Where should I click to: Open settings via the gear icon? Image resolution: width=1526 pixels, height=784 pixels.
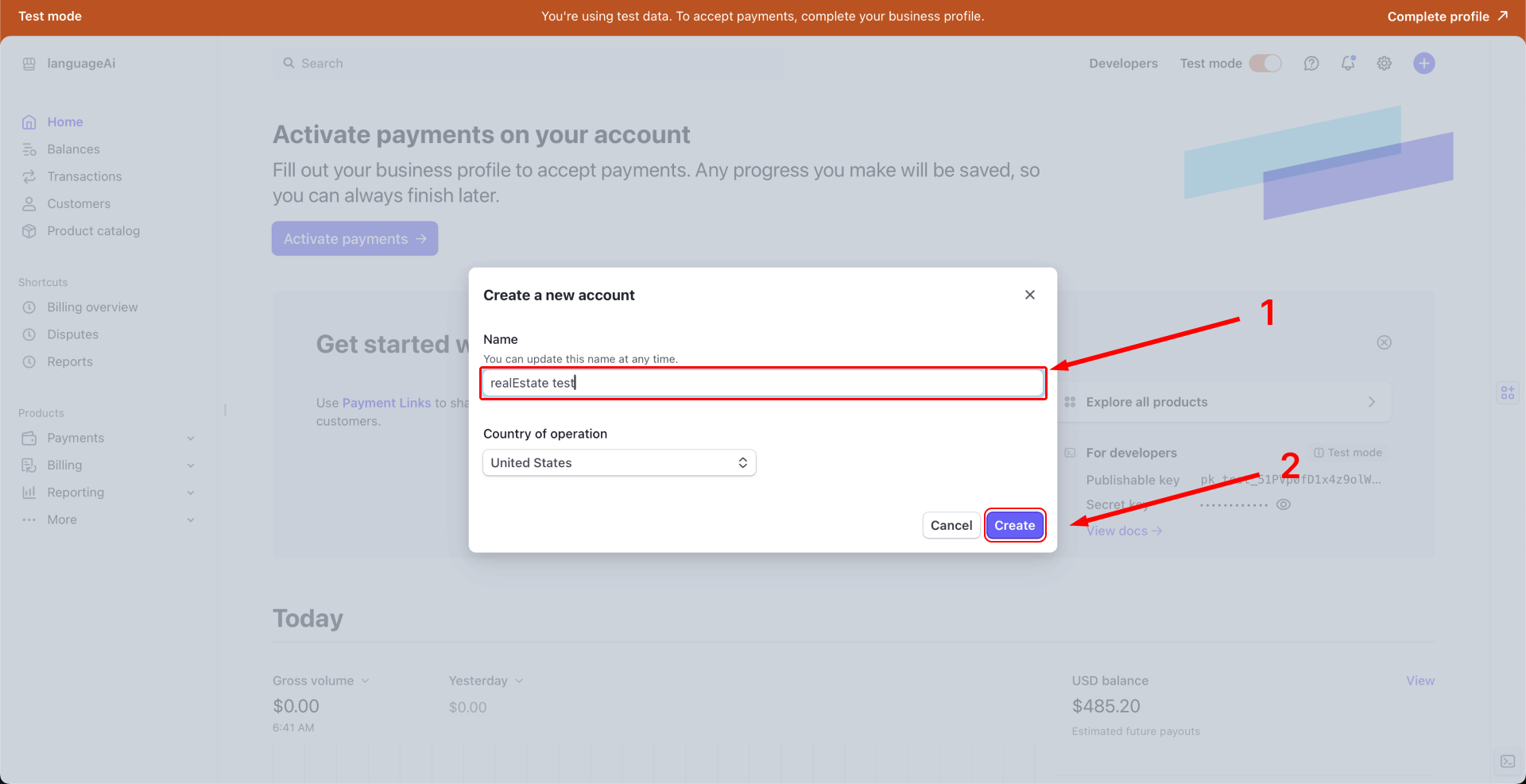(1385, 64)
